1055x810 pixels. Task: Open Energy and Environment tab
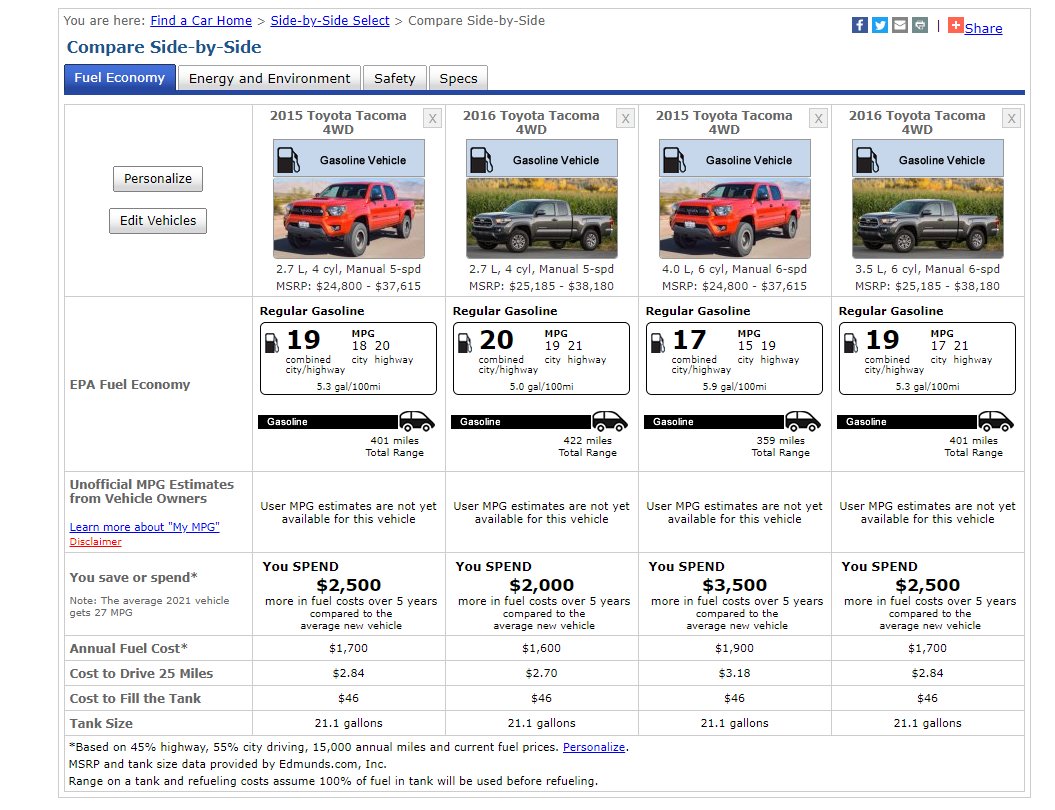point(269,79)
